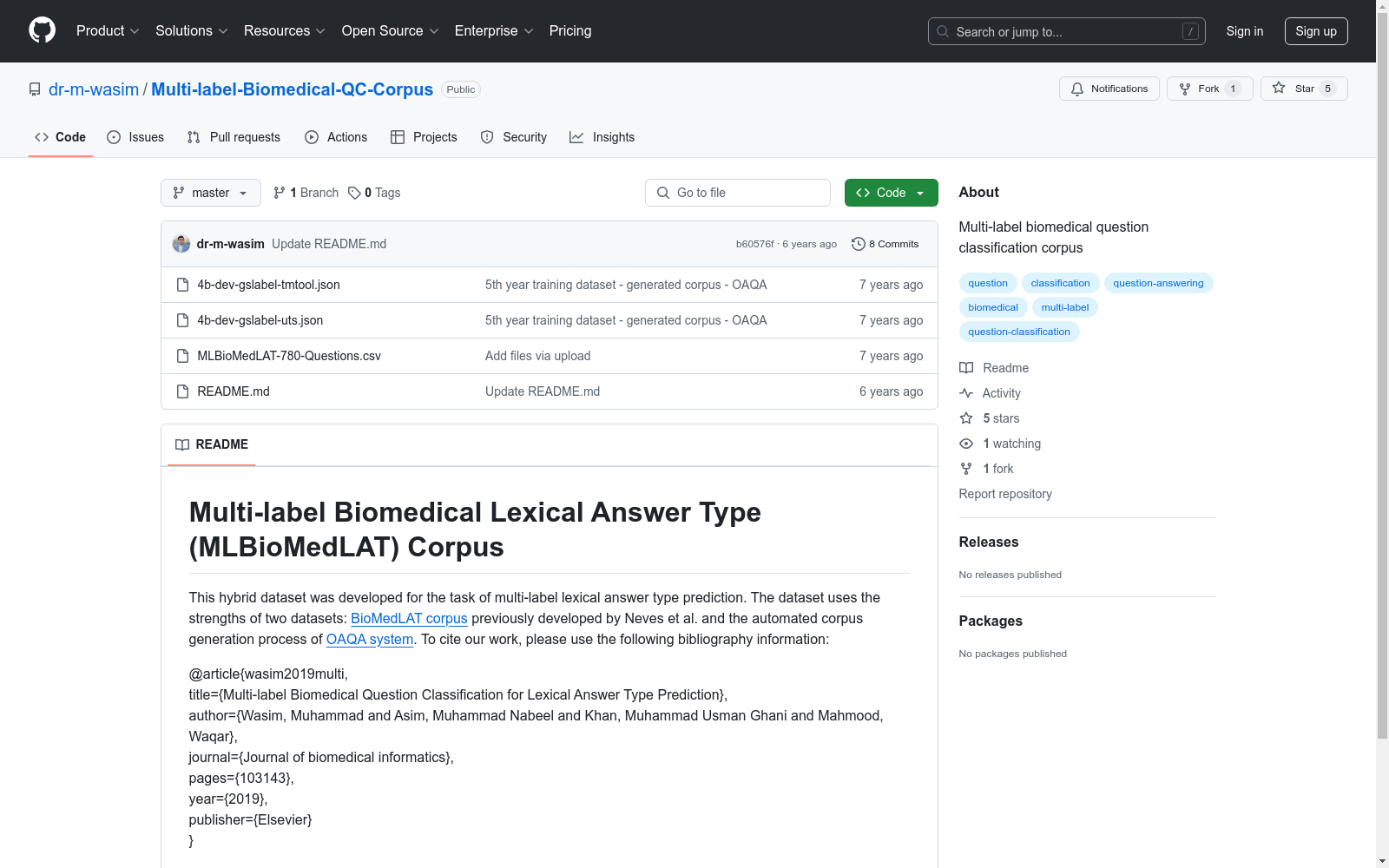Viewport: 1389px width, 868px height.
Task: Click the branch icon beside 1 Branch
Action: [280, 193]
